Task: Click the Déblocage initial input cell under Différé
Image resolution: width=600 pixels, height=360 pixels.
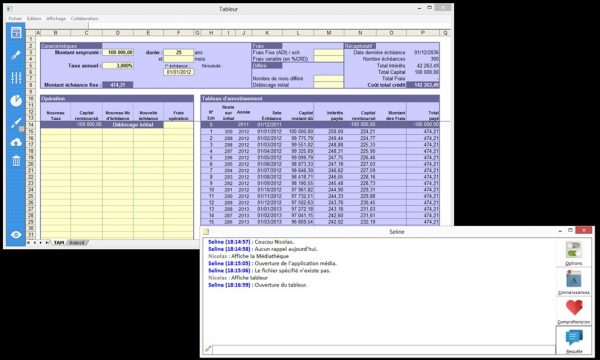Action: click(329, 85)
